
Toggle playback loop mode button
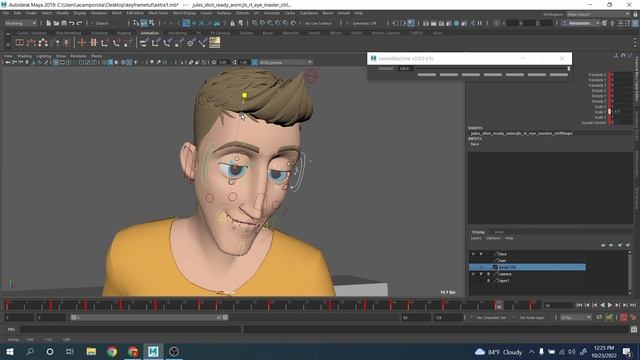(x=599, y=318)
